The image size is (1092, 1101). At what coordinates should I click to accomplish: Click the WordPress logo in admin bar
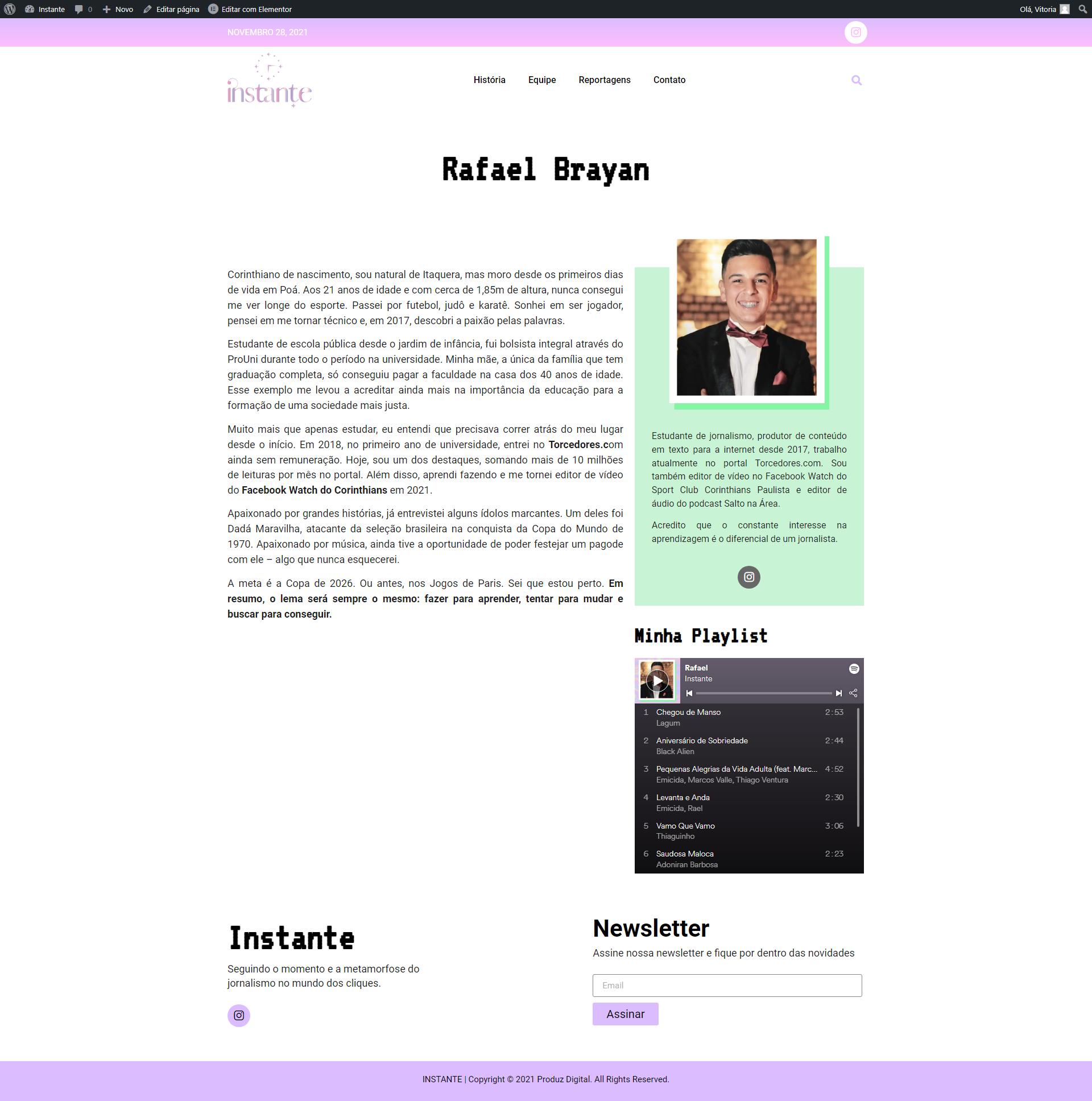pyautogui.click(x=10, y=9)
